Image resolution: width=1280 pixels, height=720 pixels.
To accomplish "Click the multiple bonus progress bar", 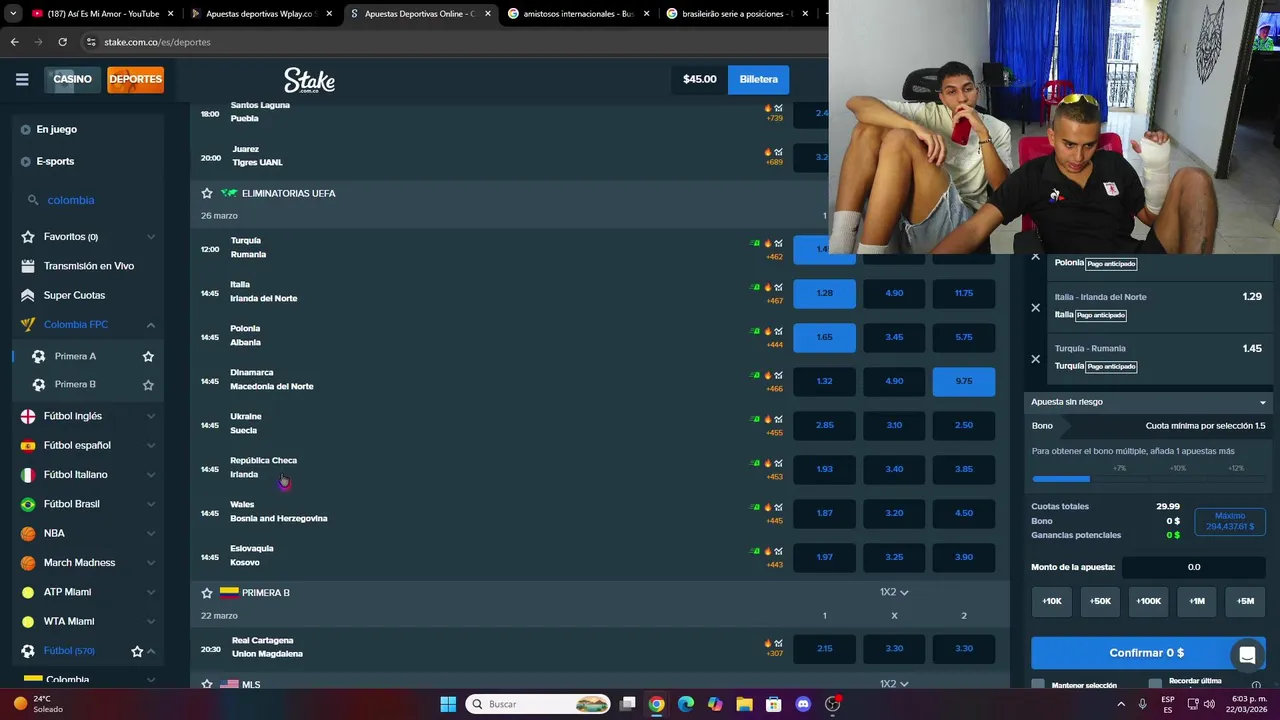I will (x=1148, y=479).
